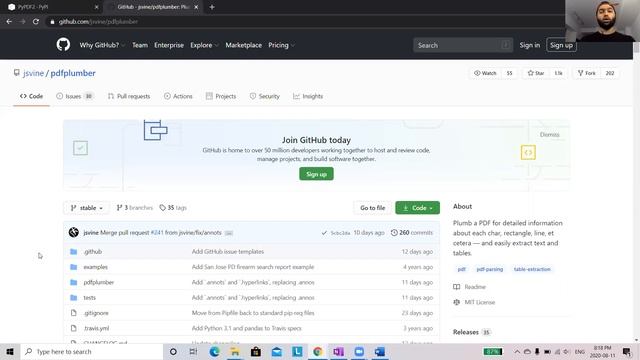The height and width of the screenshot is (360, 640).
Task: Select the Pull requests tab
Action: tap(129, 96)
